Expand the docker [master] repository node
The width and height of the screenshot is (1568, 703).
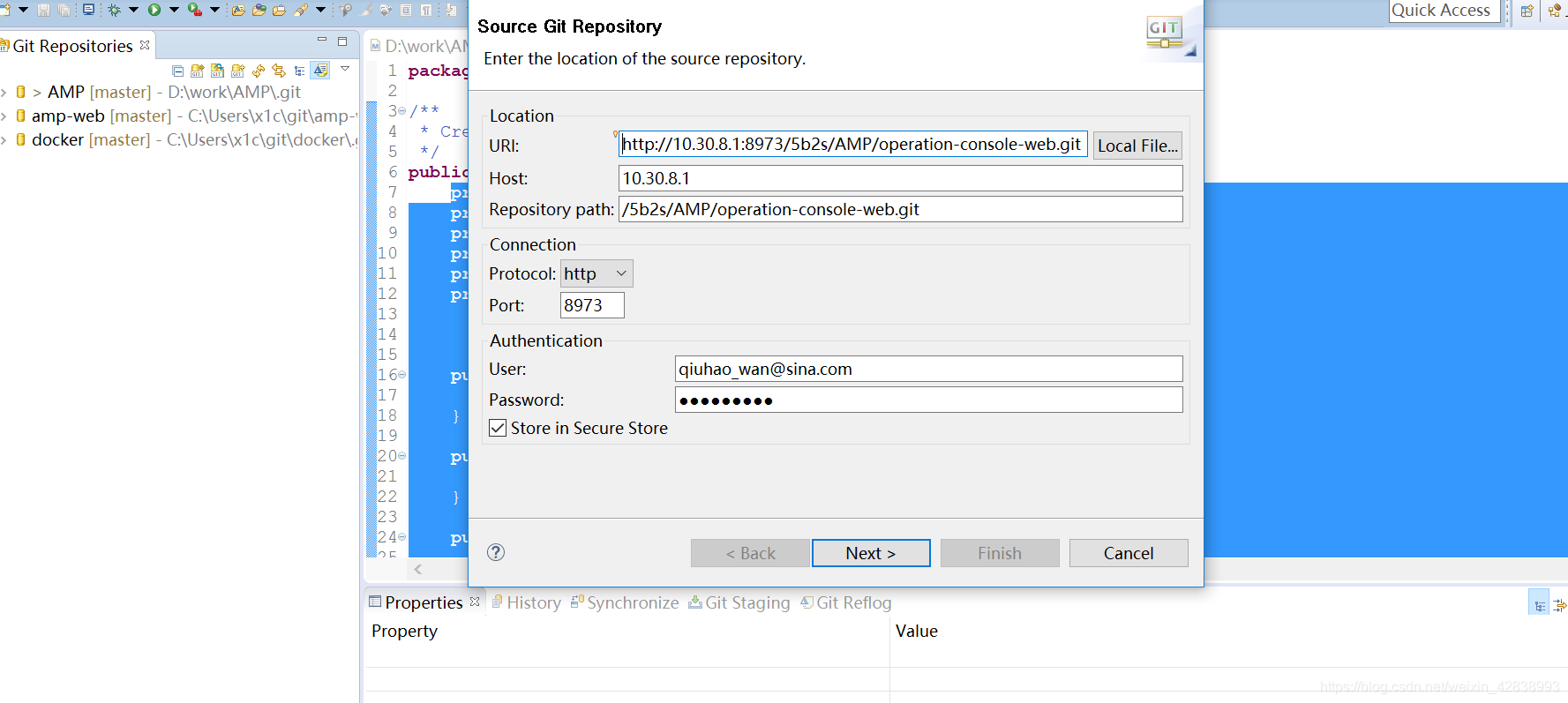pyautogui.click(x=4, y=139)
